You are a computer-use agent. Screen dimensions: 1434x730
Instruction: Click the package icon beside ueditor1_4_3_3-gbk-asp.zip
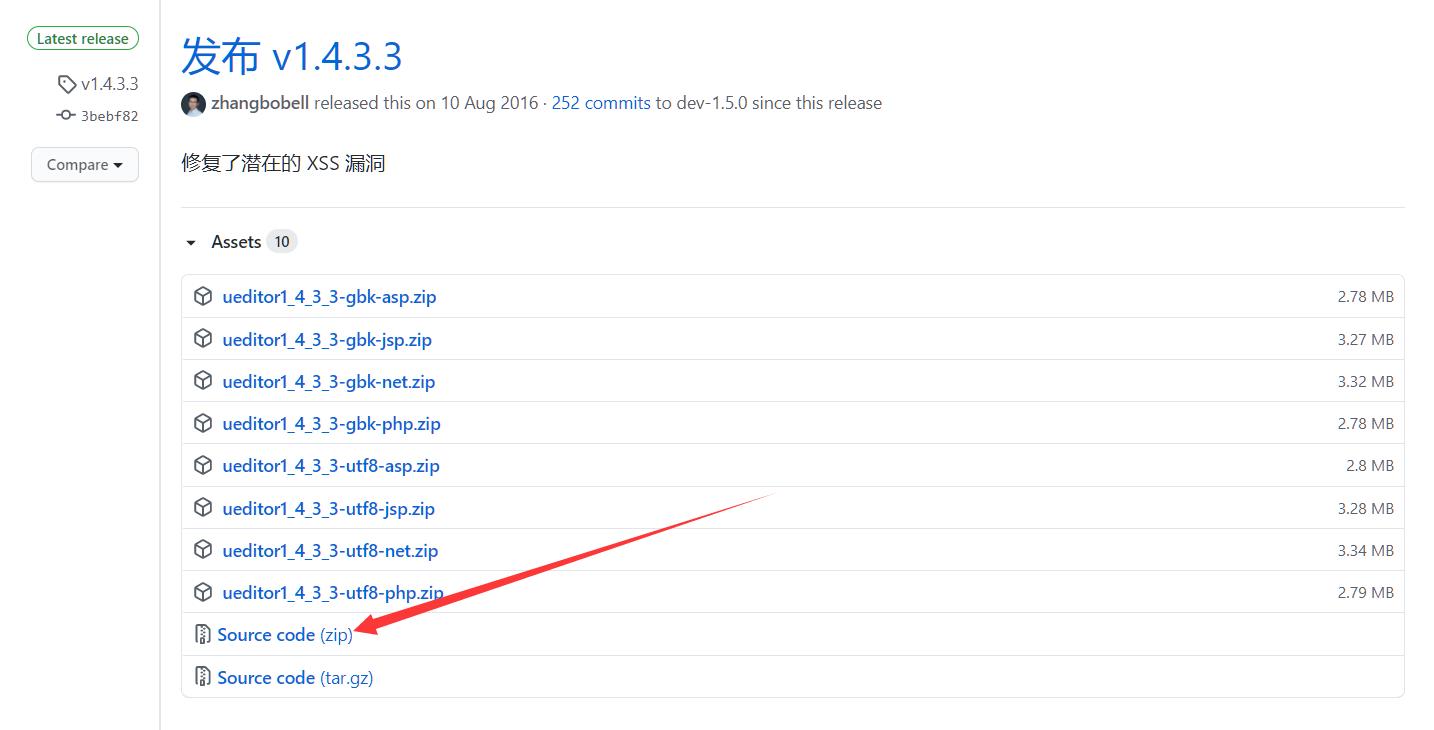click(x=203, y=296)
